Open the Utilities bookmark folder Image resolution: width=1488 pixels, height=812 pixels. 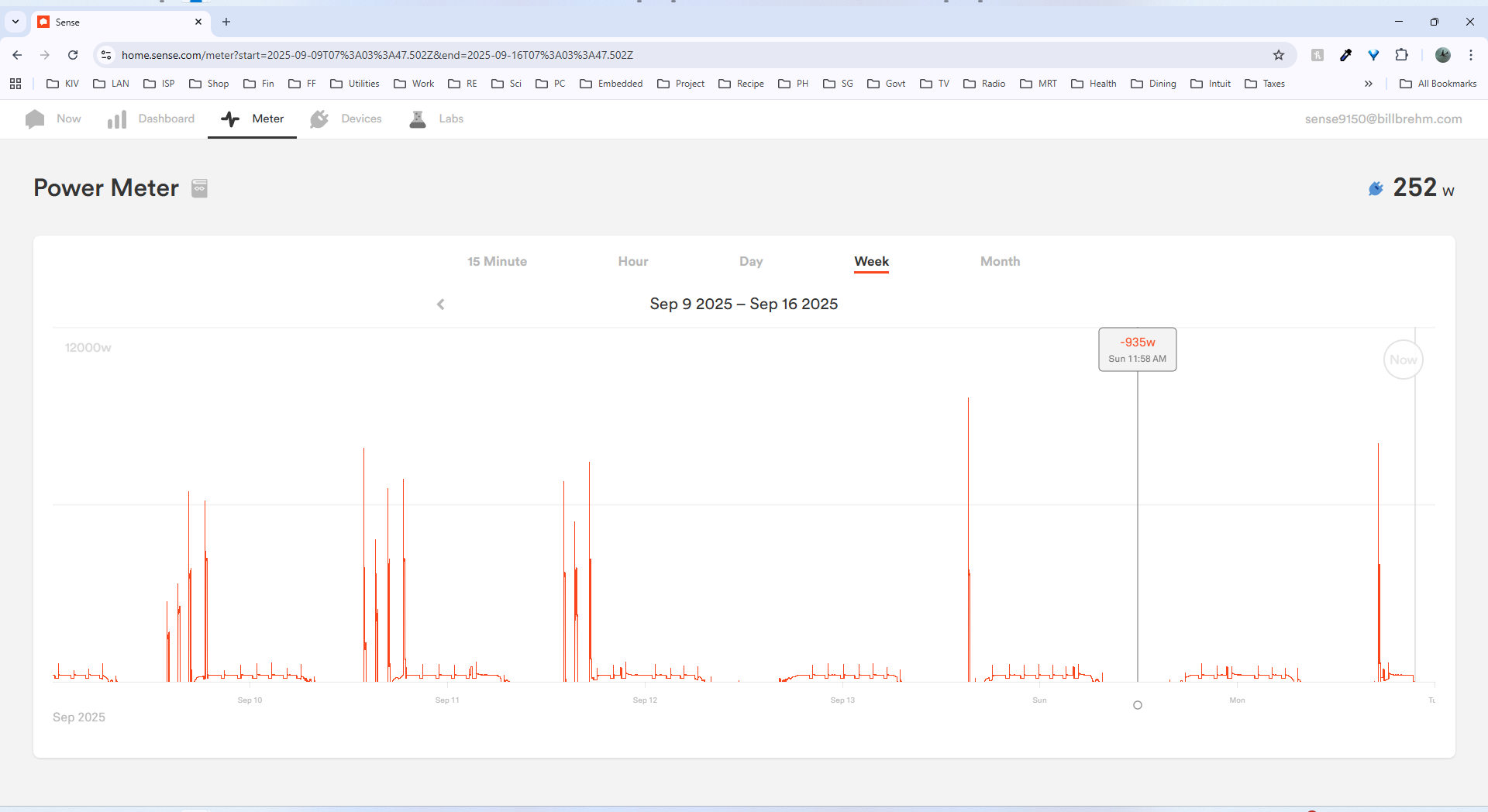point(355,84)
